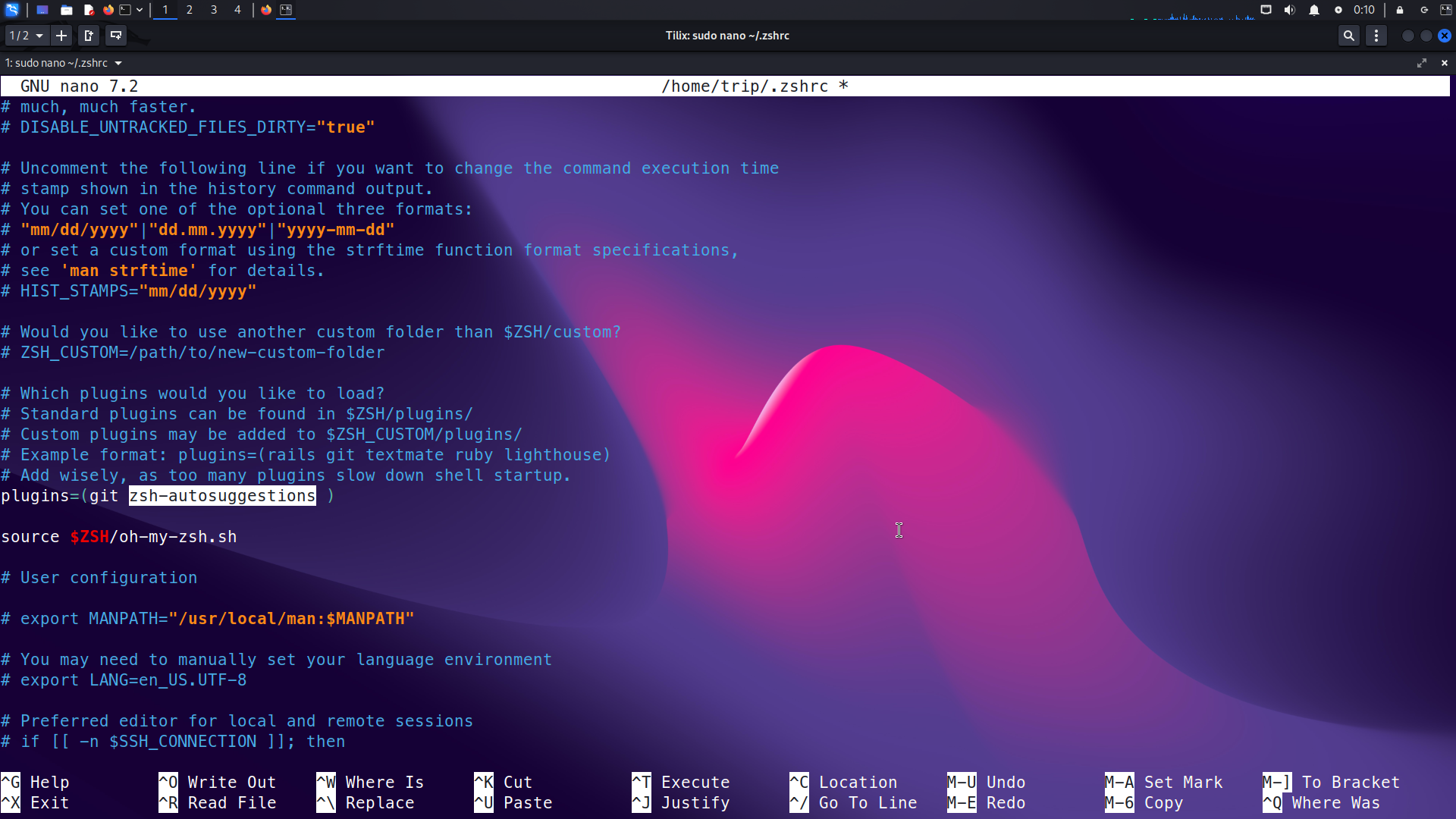Launch Firefox from the top panel
This screenshot has width=1456, height=819.
pyautogui.click(x=108, y=10)
